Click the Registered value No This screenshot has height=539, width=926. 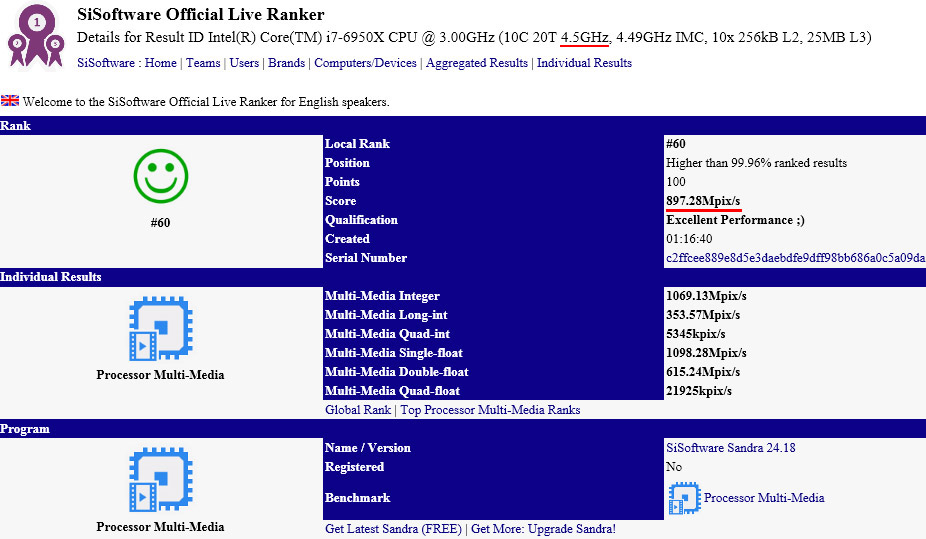tap(674, 467)
